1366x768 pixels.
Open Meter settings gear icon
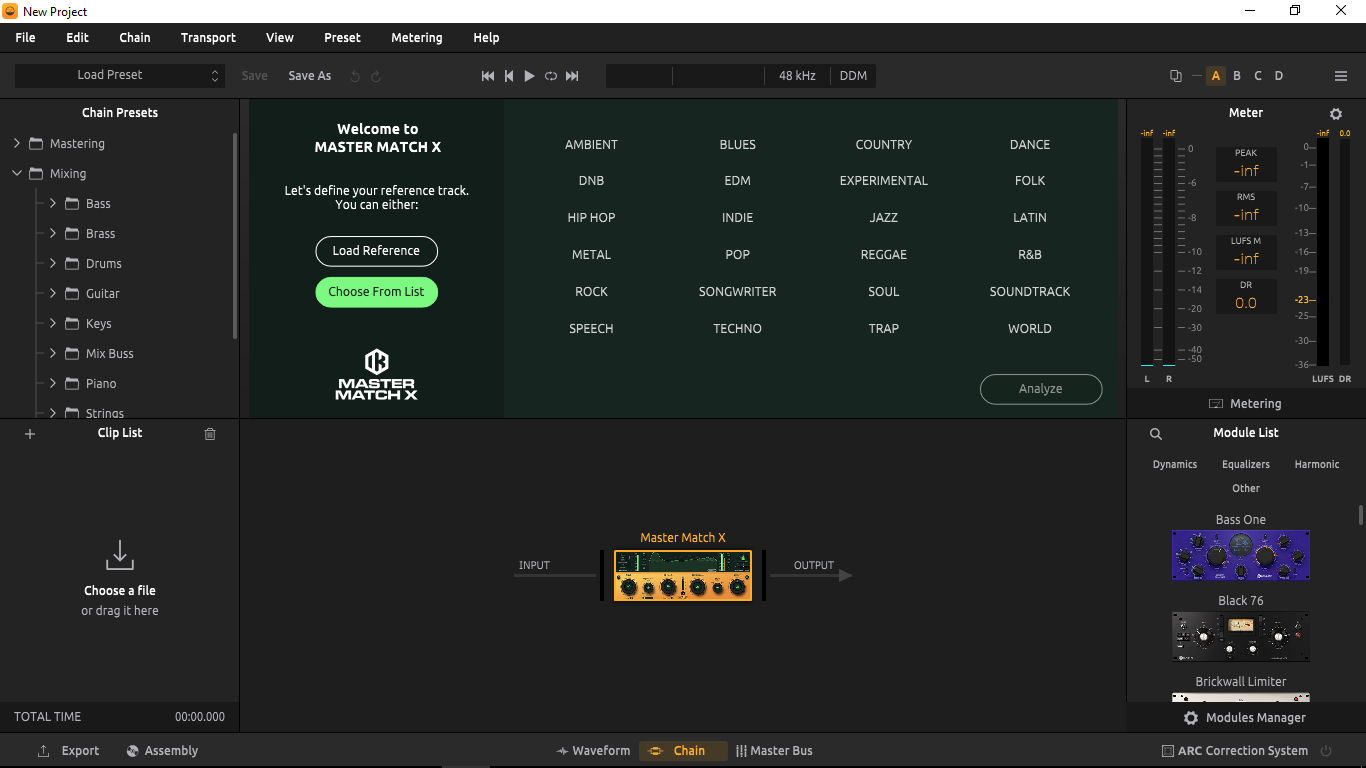click(x=1336, y=114)
